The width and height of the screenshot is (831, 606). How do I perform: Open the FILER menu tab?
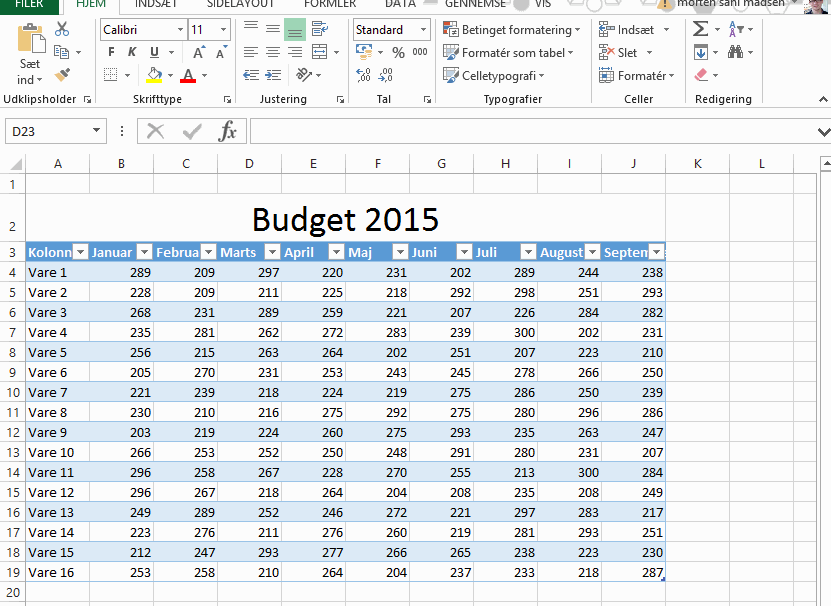(28, 4)
